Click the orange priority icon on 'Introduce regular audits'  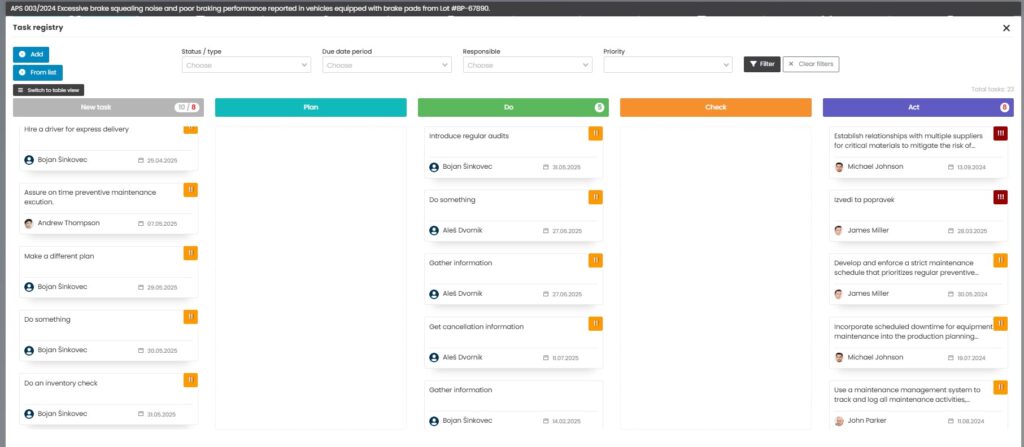tap(595, 133)
